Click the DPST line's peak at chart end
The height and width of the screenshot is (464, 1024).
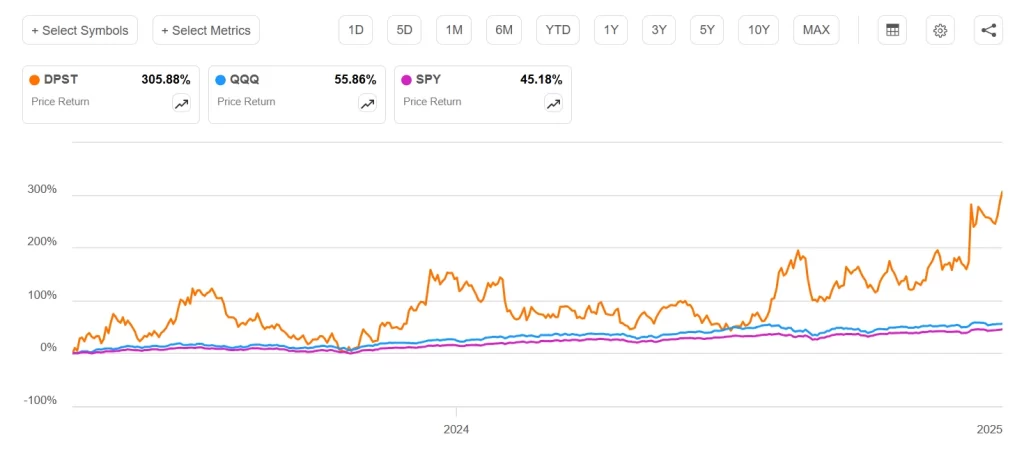pyautogui.click(x=1002, y=192)
